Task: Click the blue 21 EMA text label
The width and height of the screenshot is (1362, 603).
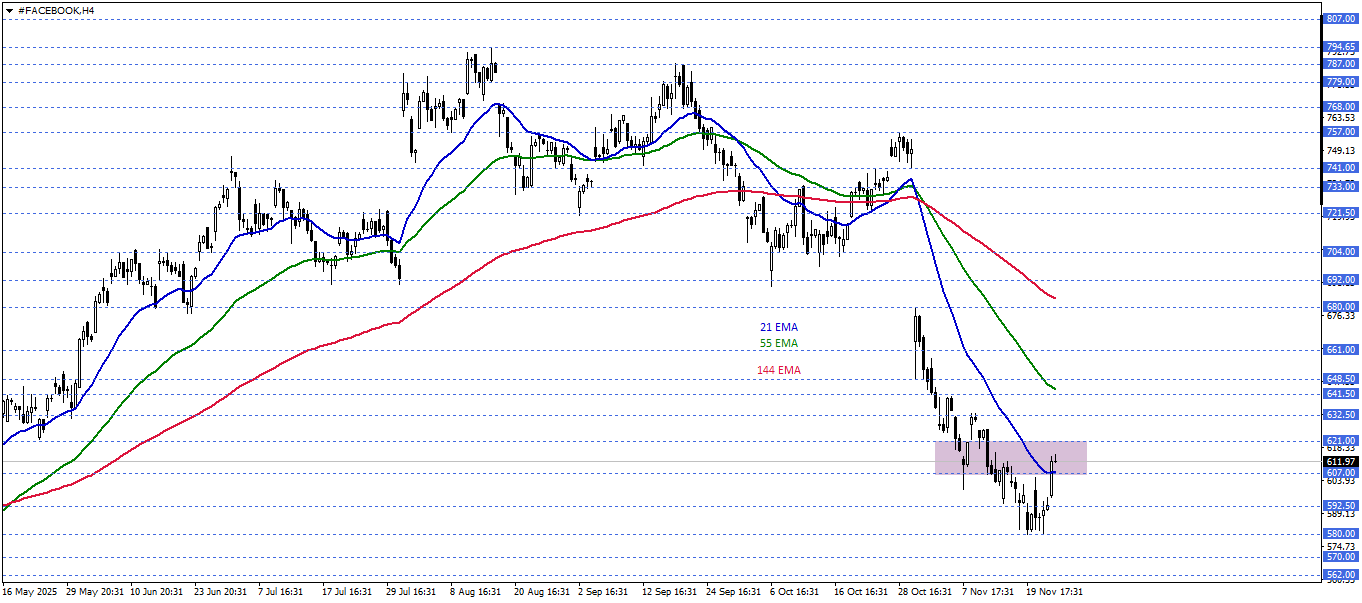Action: coord(778,327)
